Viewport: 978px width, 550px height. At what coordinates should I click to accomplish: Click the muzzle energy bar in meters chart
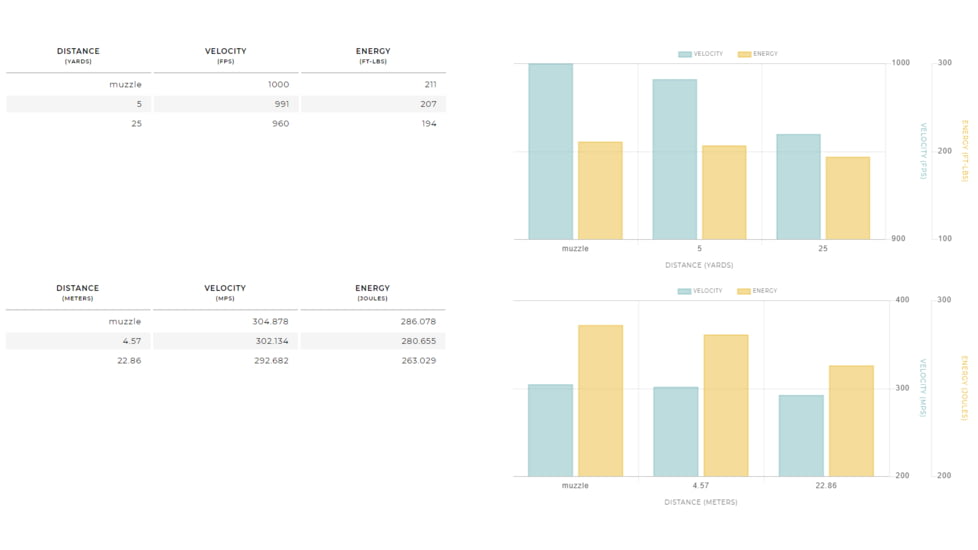click(600, 400)
